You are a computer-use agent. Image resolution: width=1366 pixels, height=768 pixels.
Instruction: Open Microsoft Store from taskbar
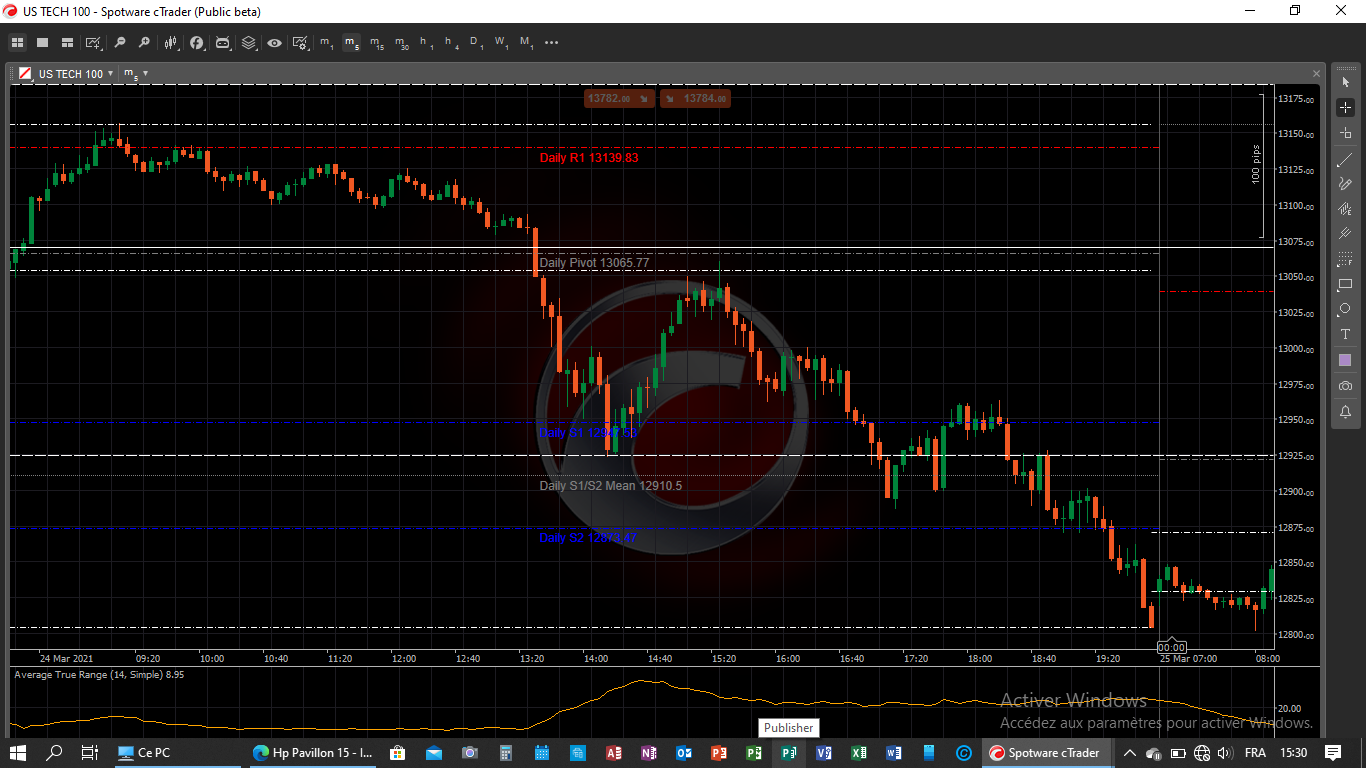tap(397, 753)
